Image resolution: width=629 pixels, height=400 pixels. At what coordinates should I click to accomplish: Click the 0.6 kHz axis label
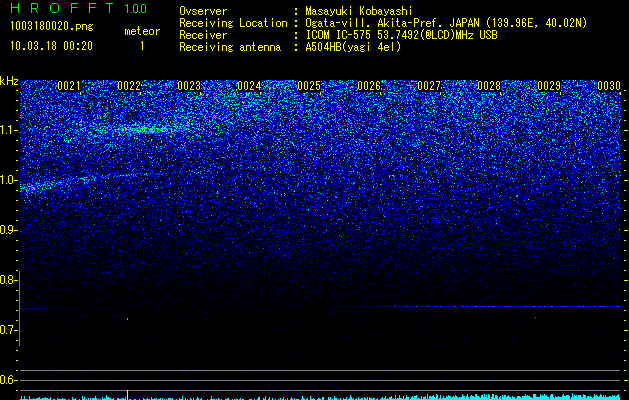(8, 380)
